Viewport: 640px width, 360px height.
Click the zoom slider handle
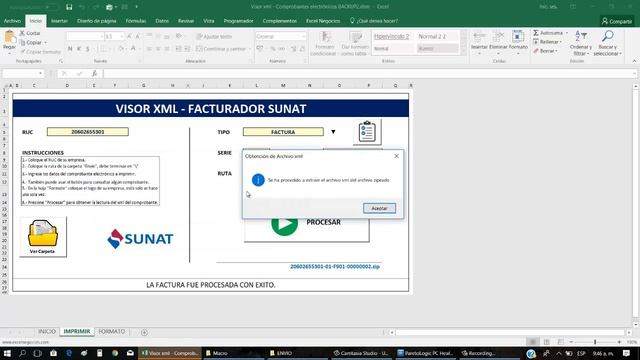(x=595, y=342)
